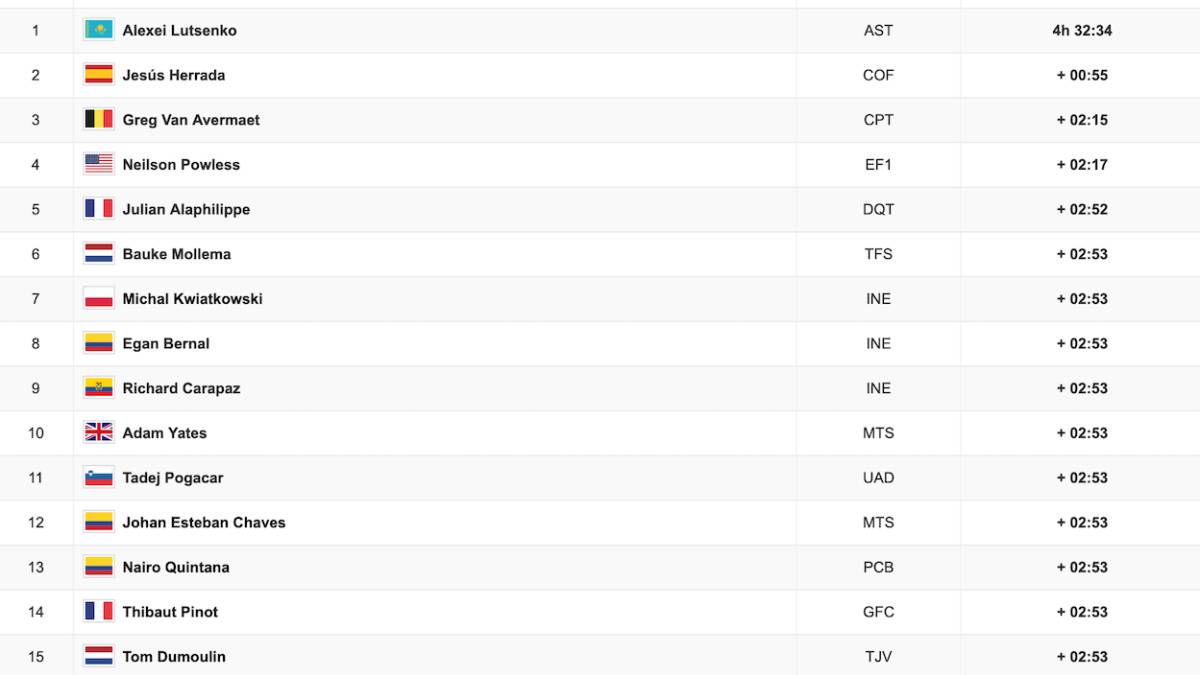Click the winning time 4h 32:34
This screenshot has width=1200, height=675.
click(x=1082, y=30)
